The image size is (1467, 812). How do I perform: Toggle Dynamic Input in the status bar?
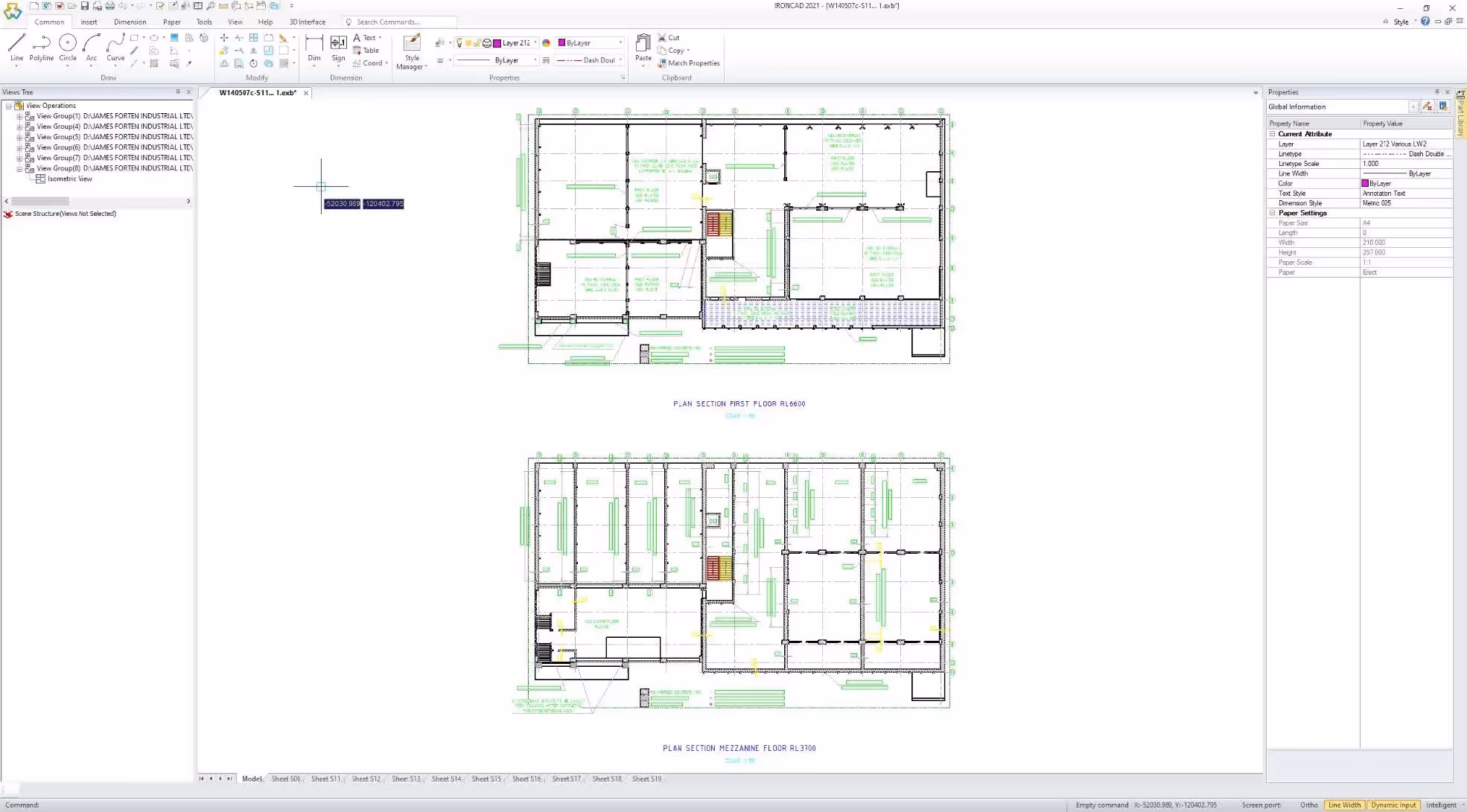[x=1392, y=805]
